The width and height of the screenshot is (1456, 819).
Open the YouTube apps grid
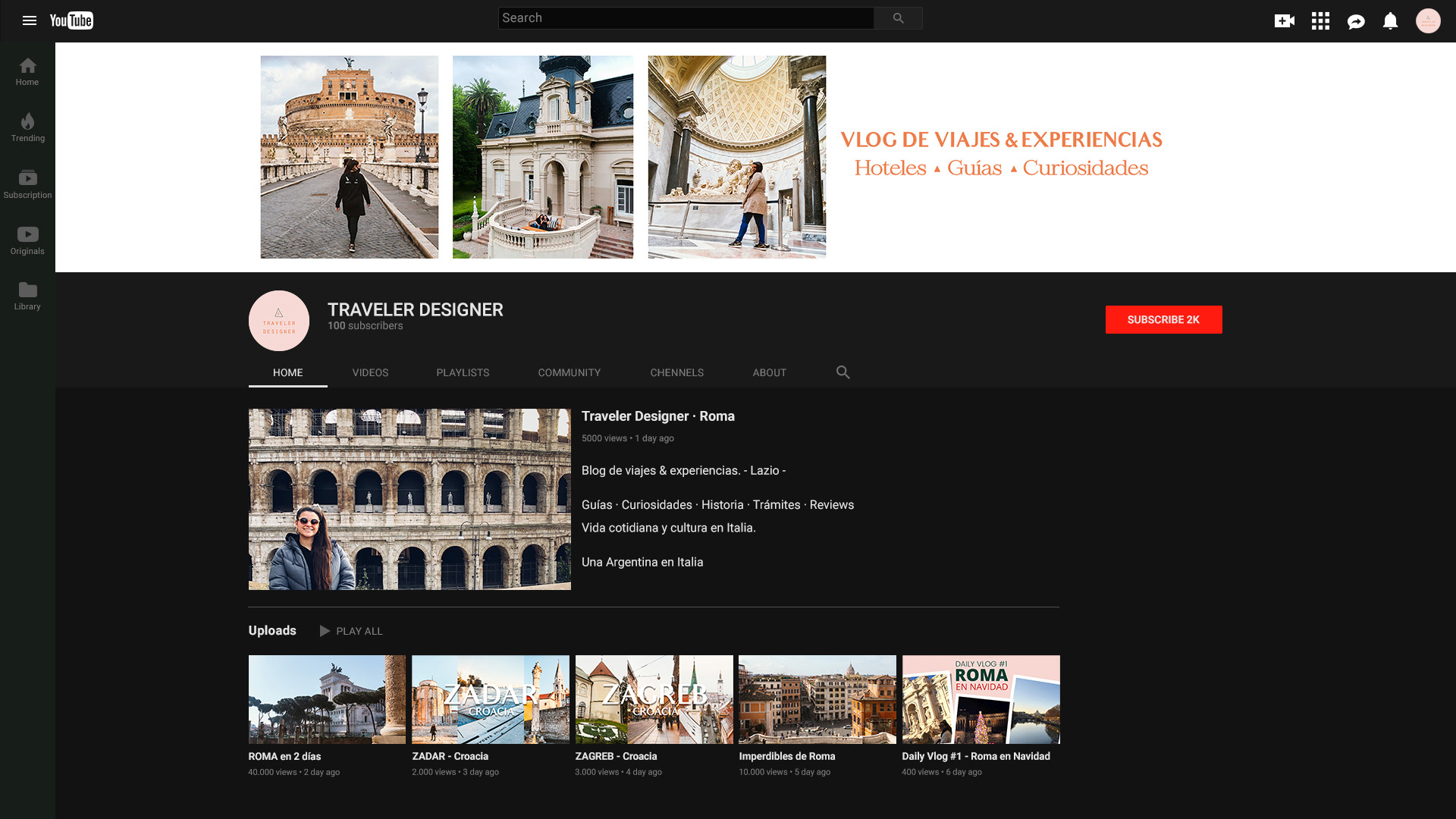pyautogui.click(x=1320, y=21)
